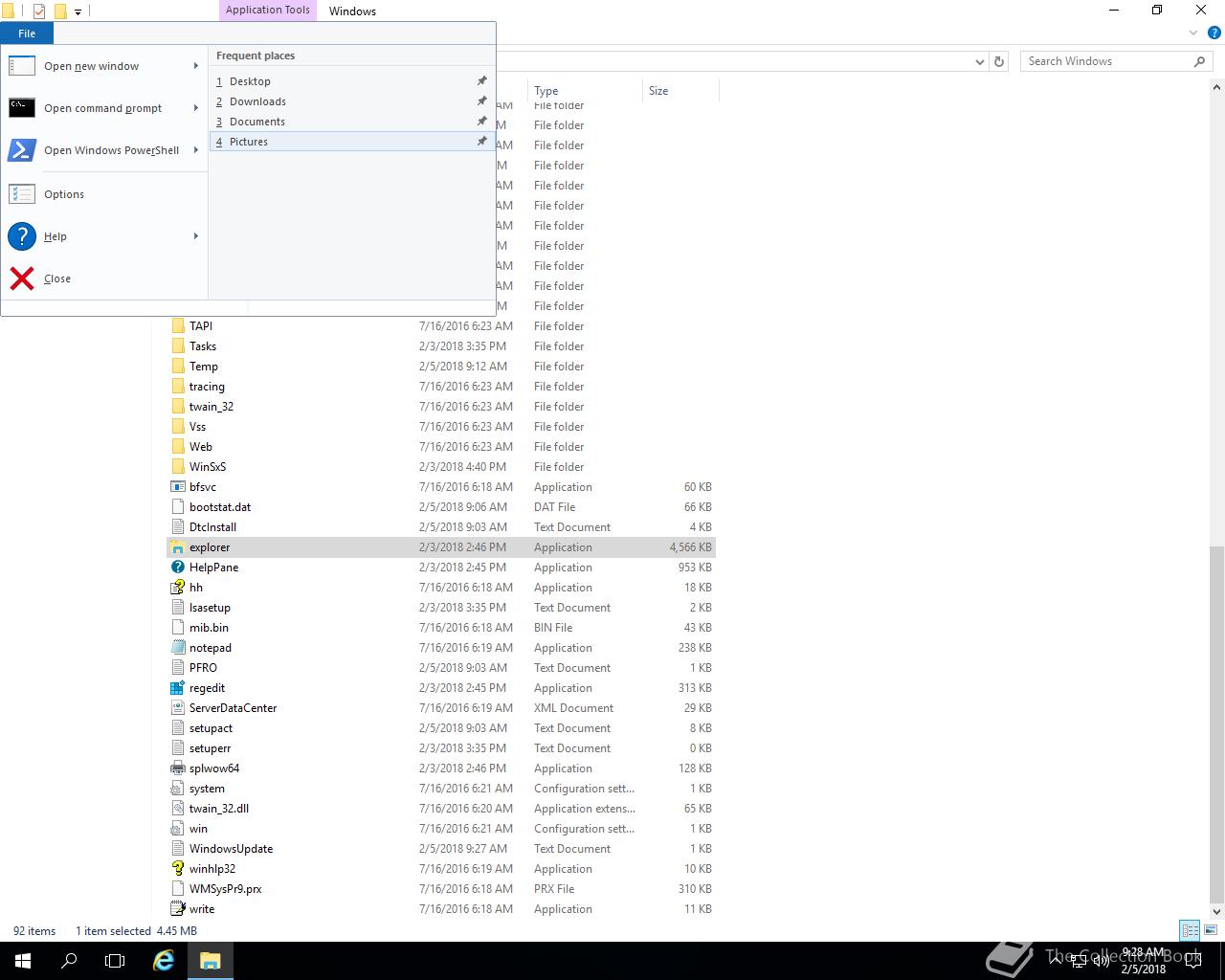1225x980 pixels.
Task: Open the Action Center notification icon
Action: (x=1192, y=961)
